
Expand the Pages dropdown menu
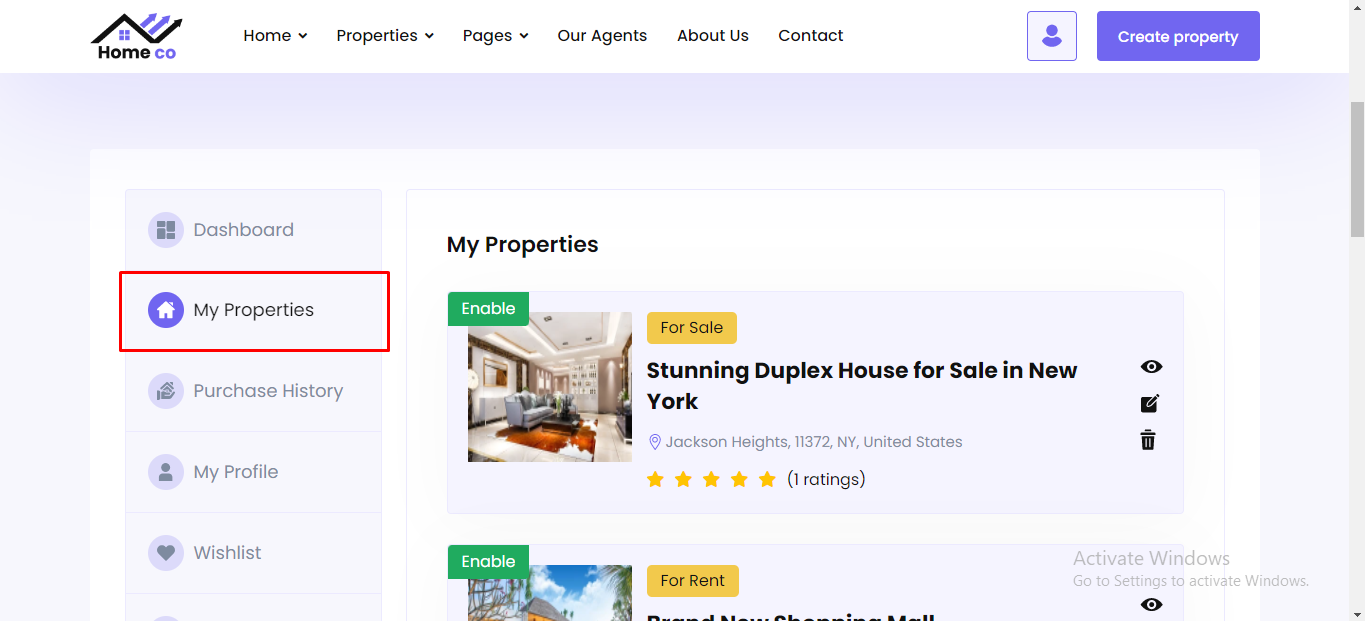pos(495,36)
